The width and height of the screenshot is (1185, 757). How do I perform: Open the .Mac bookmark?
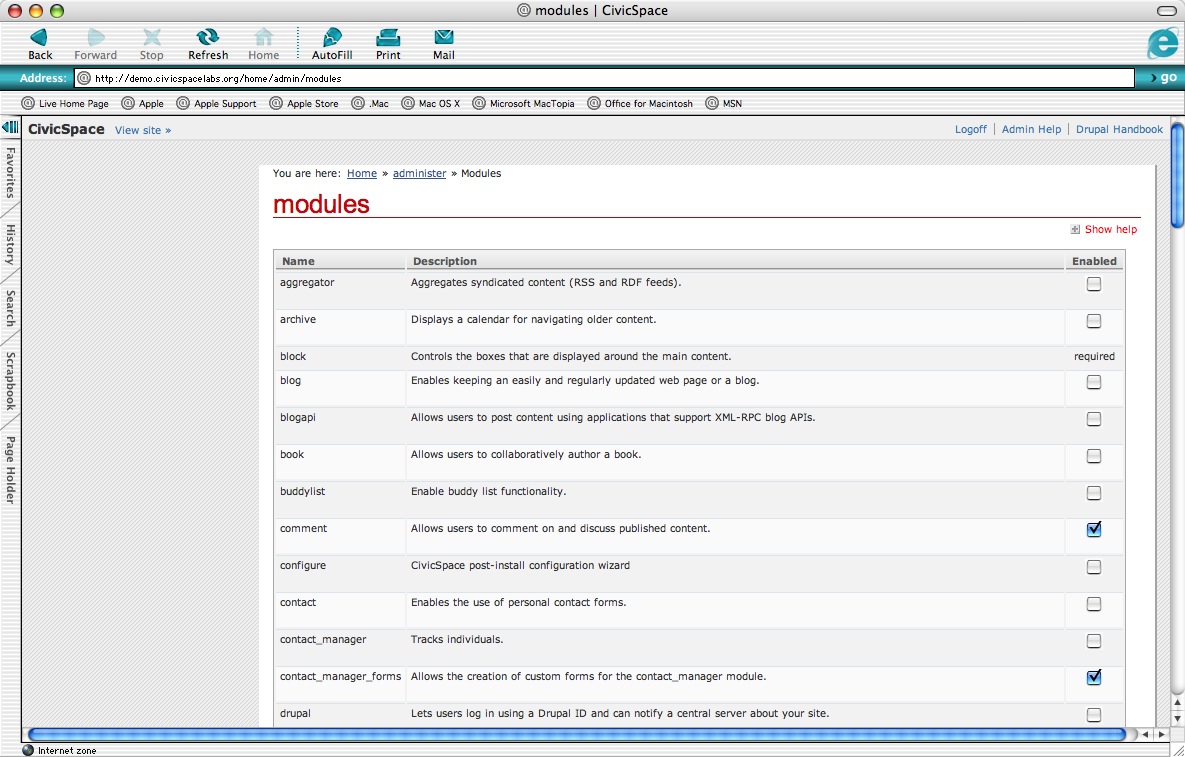click(x=370, y=104)
